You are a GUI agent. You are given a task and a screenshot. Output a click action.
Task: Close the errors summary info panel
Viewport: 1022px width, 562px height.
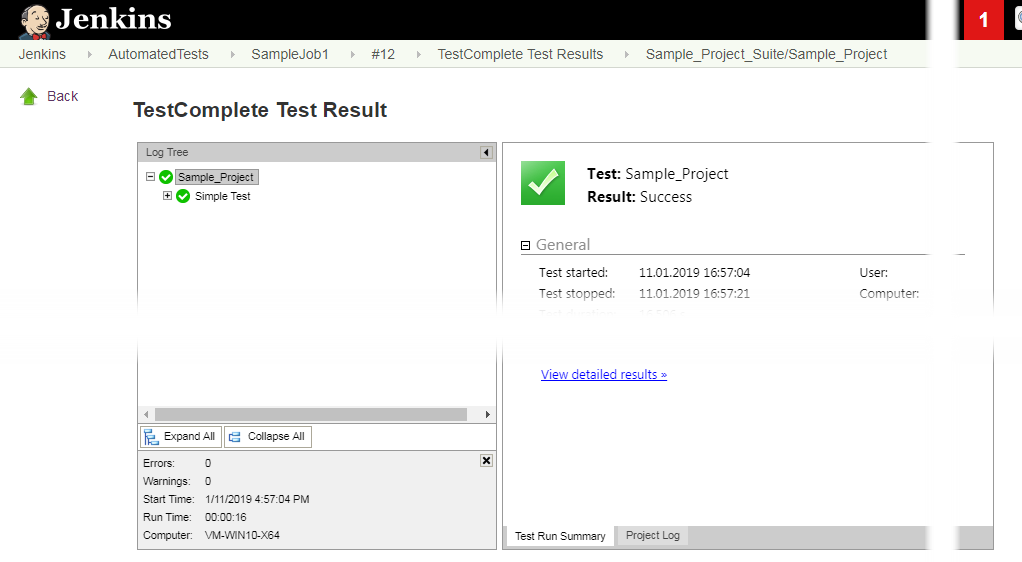pyautogui.click(x=486, y=461)
